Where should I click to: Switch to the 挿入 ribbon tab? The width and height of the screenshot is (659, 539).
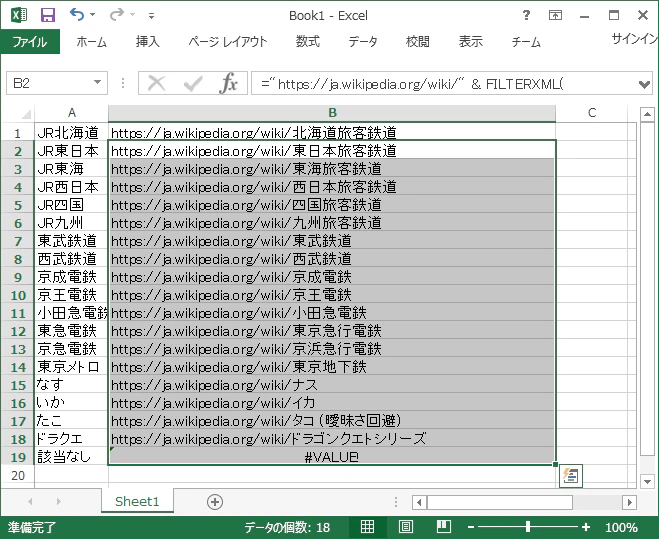(148, 42)
